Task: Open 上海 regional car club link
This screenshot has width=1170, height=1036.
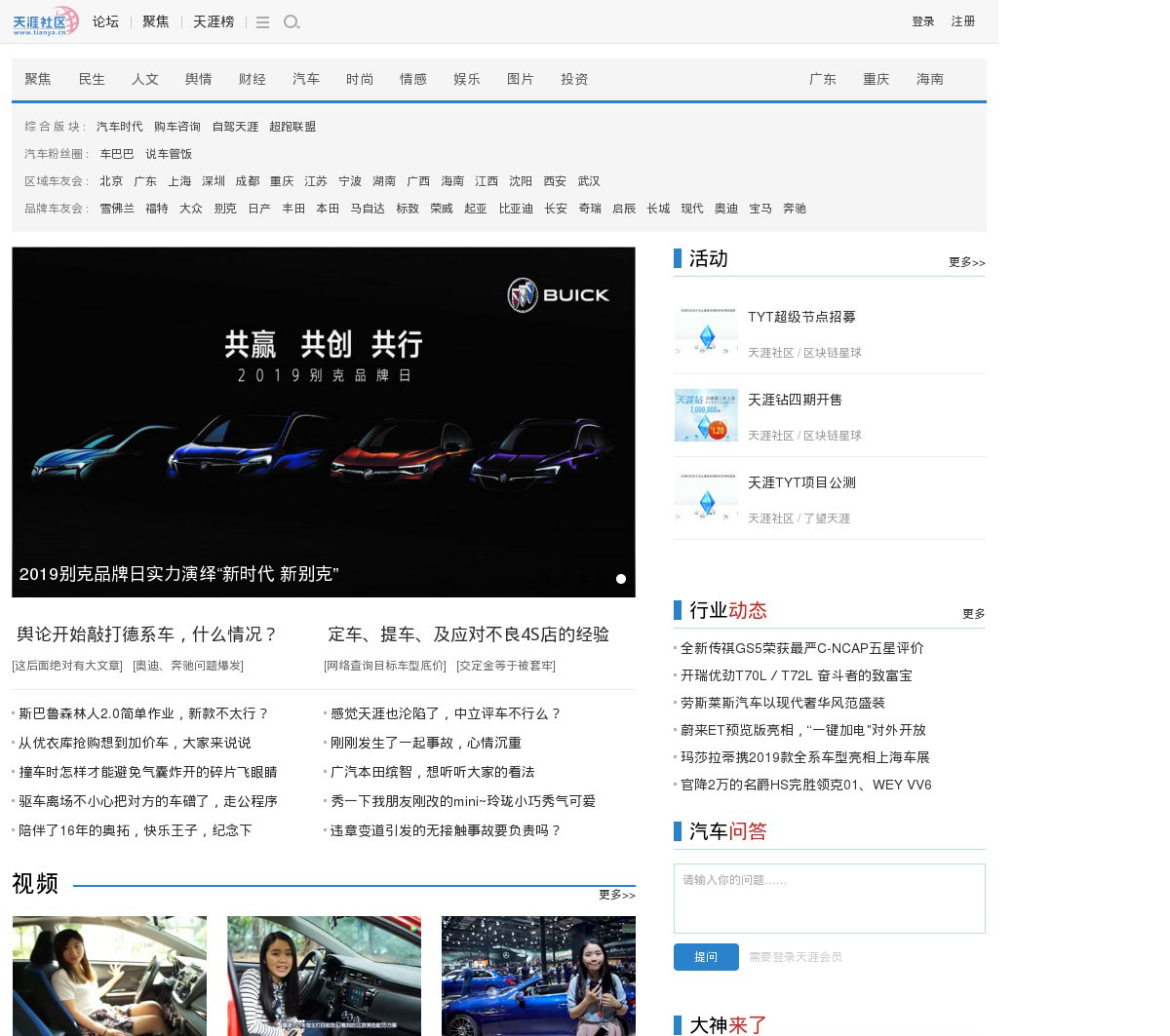Action: [x=179, y=181]
